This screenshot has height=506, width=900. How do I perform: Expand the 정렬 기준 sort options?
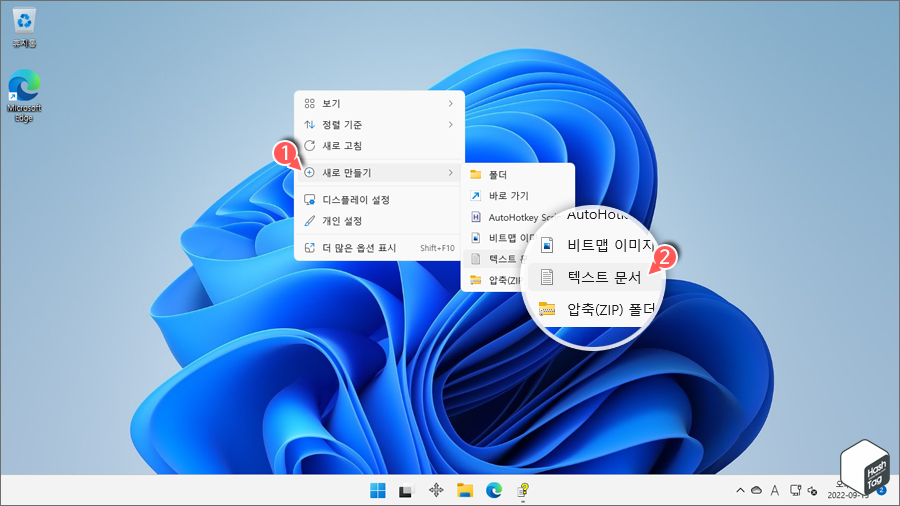pyautogui.click(x=379, y=124)
